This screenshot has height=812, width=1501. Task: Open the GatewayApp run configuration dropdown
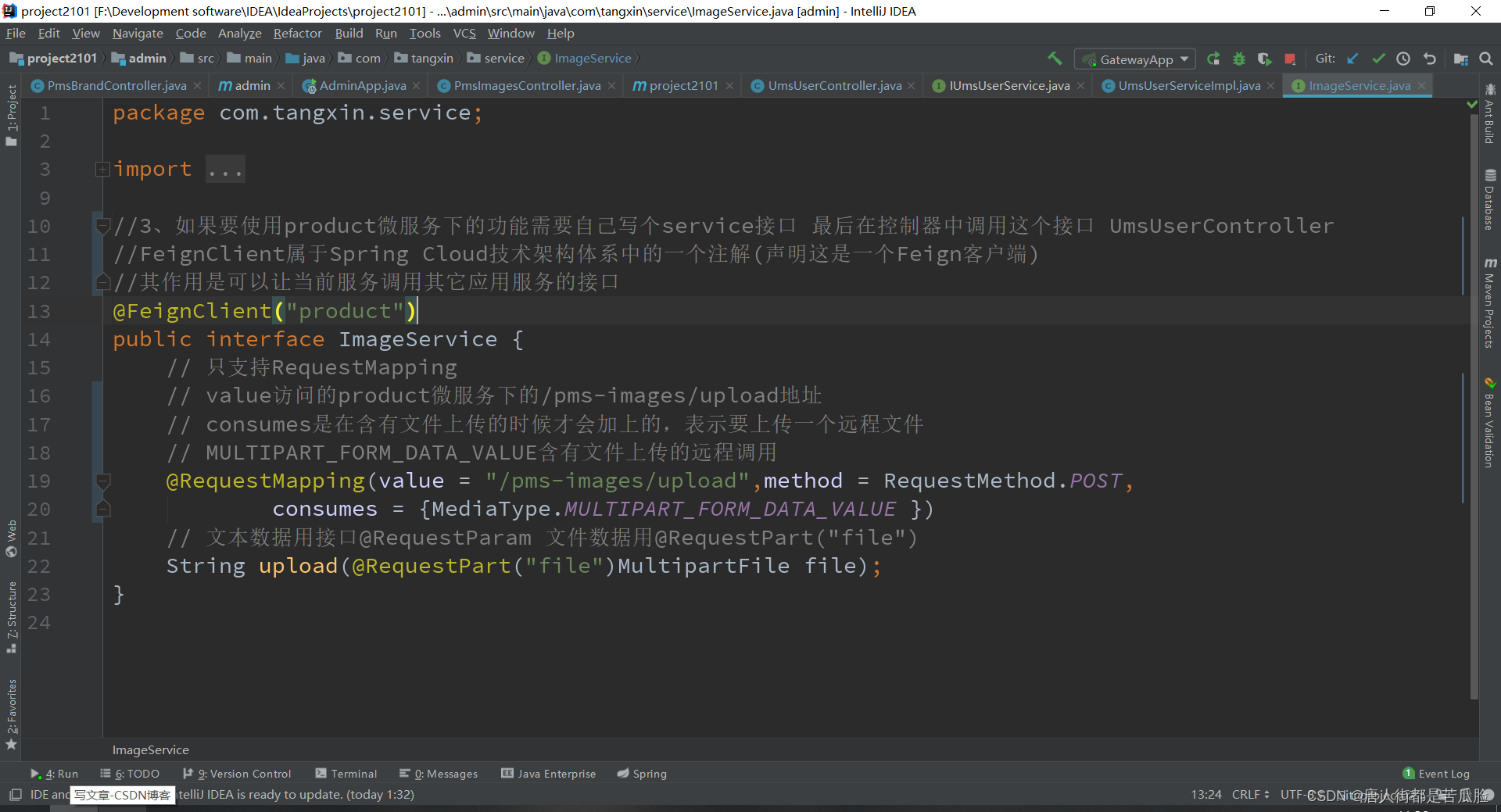(x=1135, y=59)
